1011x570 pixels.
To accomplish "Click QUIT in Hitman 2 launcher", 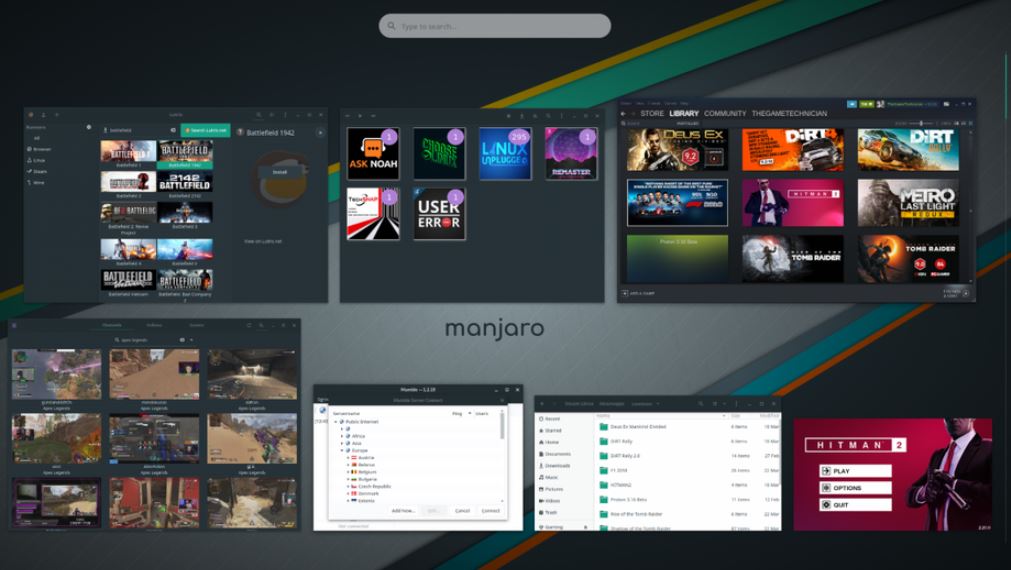I will [x=856, y=505].
